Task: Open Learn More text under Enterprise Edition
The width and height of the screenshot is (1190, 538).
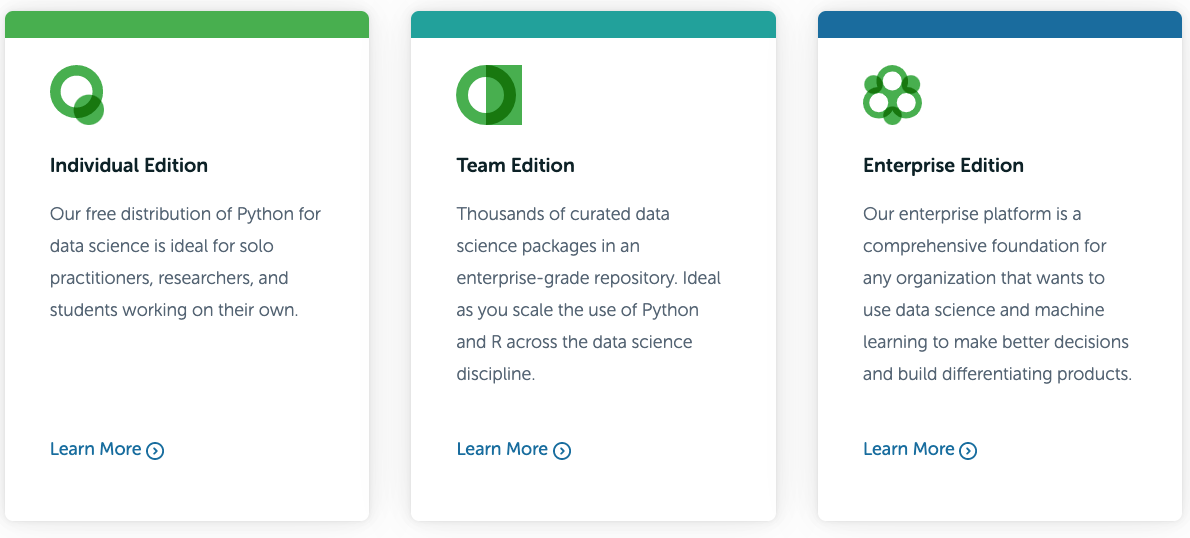Action: tap(908, 449)
